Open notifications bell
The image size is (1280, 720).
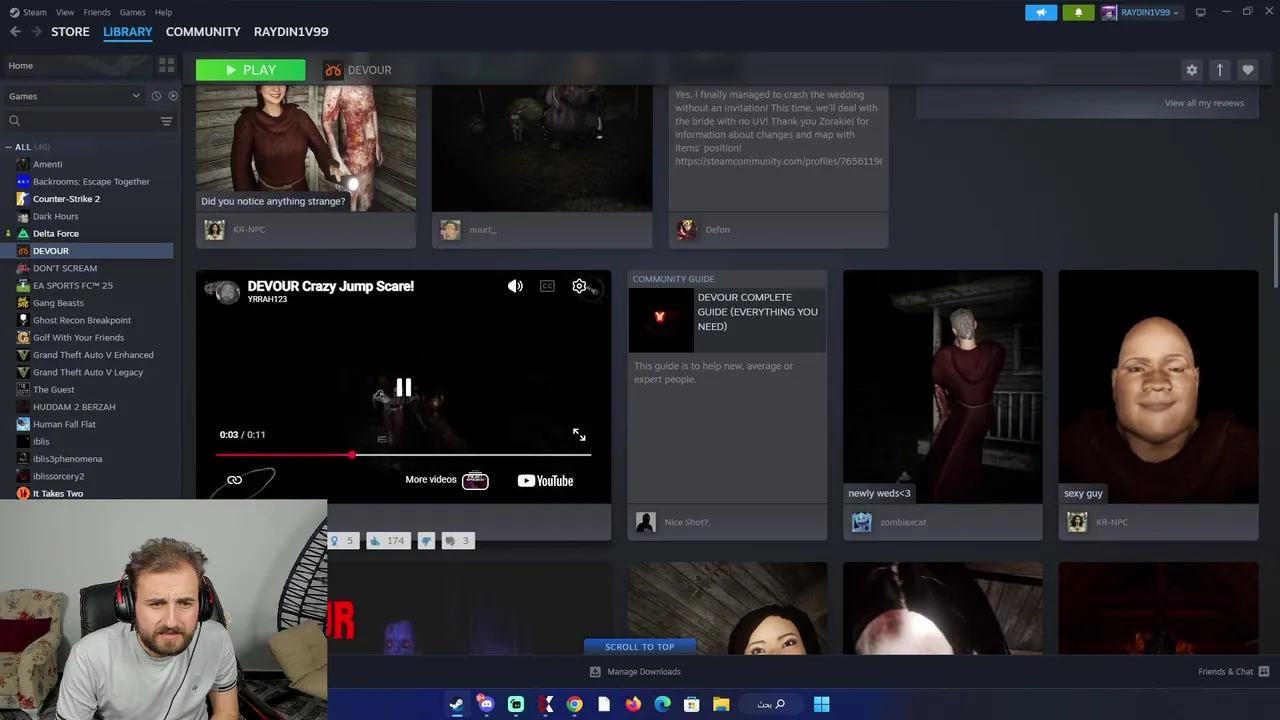tap(1078, 12)
